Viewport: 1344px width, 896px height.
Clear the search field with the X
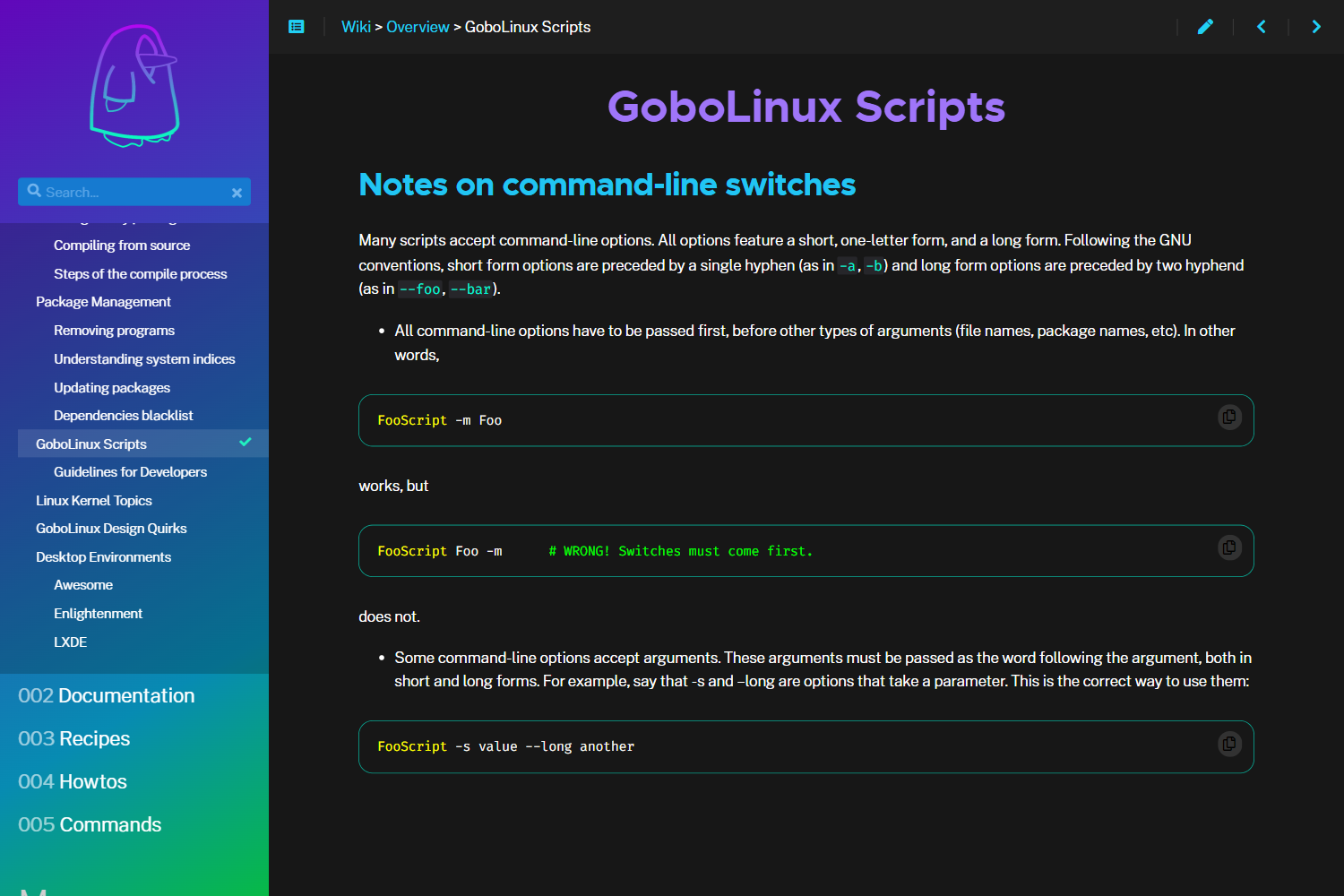237,192
